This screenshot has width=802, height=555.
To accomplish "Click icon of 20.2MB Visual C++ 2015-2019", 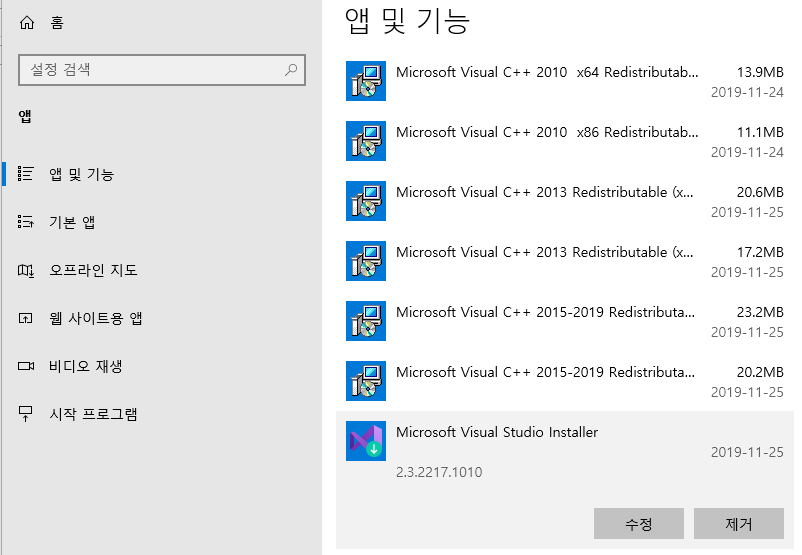I will [366, 381].
